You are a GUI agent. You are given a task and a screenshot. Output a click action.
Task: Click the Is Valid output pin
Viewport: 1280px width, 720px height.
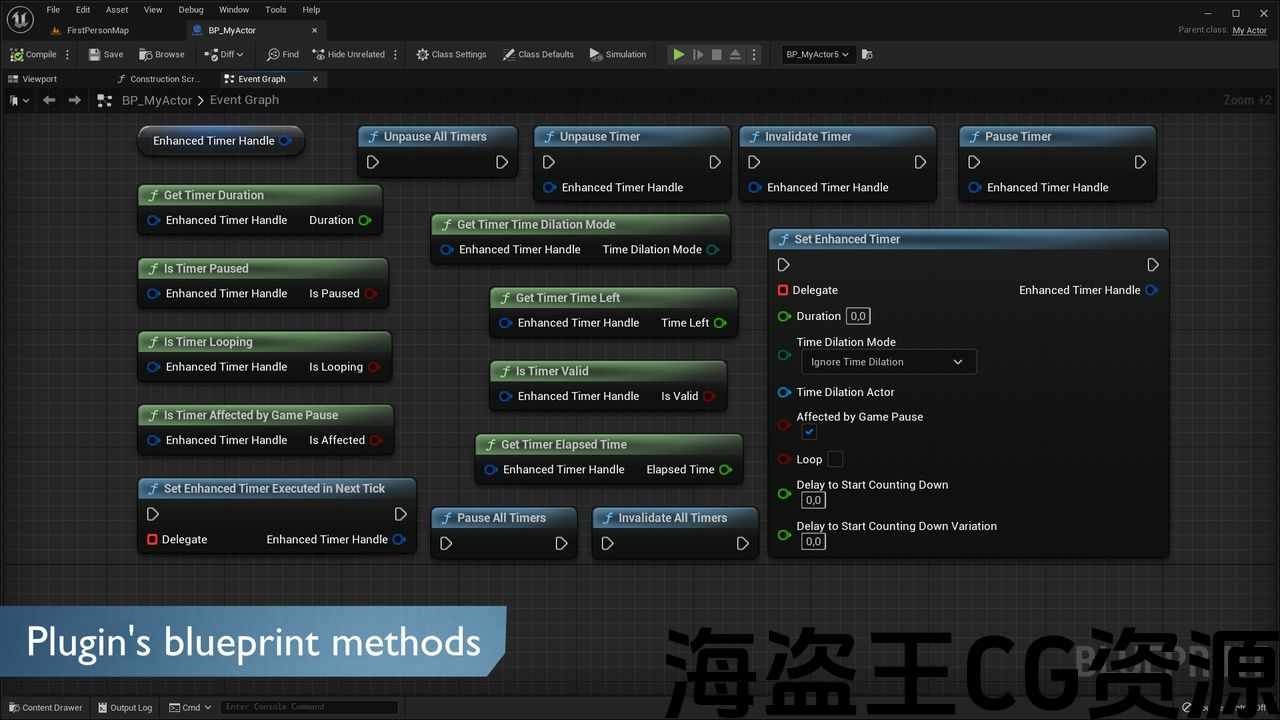(x=710, y=396)
